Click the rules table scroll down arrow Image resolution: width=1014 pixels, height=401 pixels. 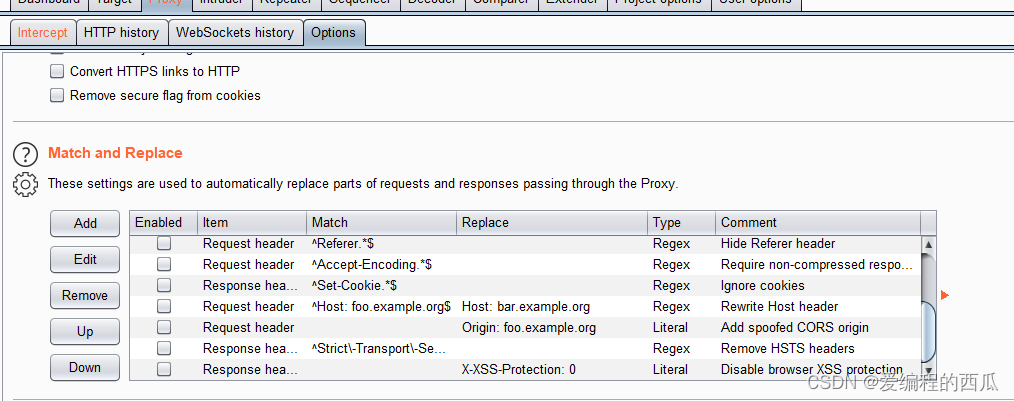point(928,370)
